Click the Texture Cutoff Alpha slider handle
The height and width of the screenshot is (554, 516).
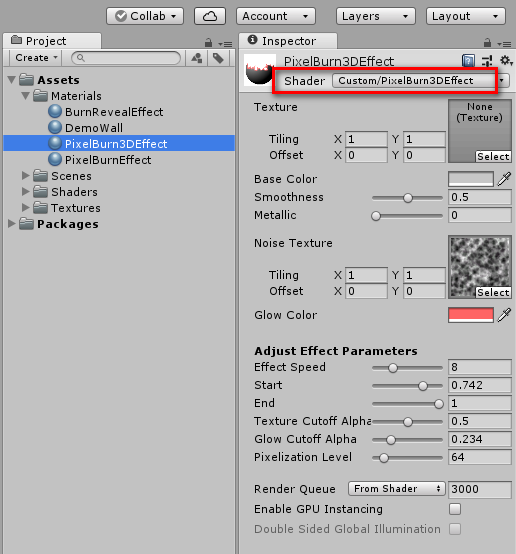click(x=408, y=422)
